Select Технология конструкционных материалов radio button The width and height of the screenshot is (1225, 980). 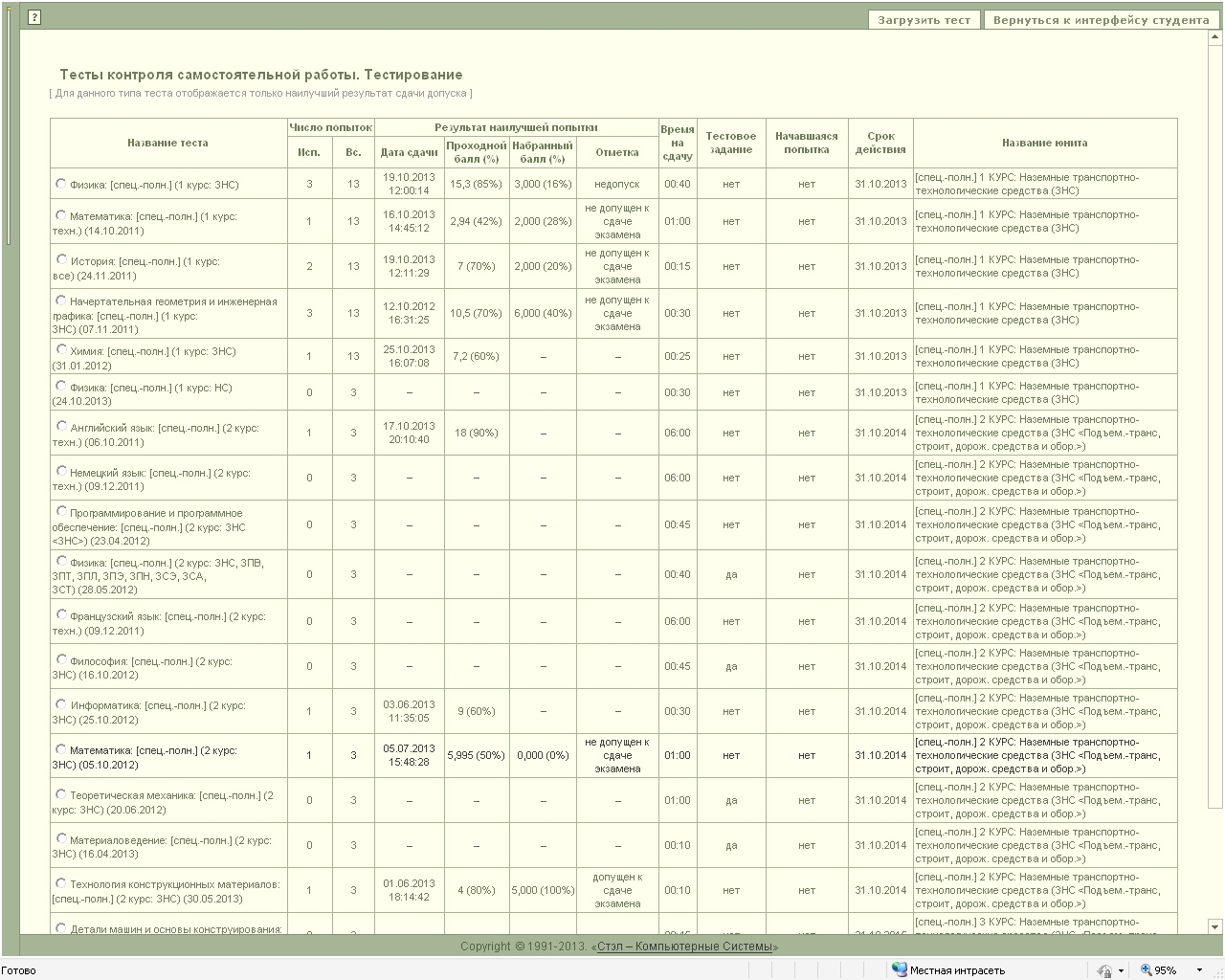point(61,883)
